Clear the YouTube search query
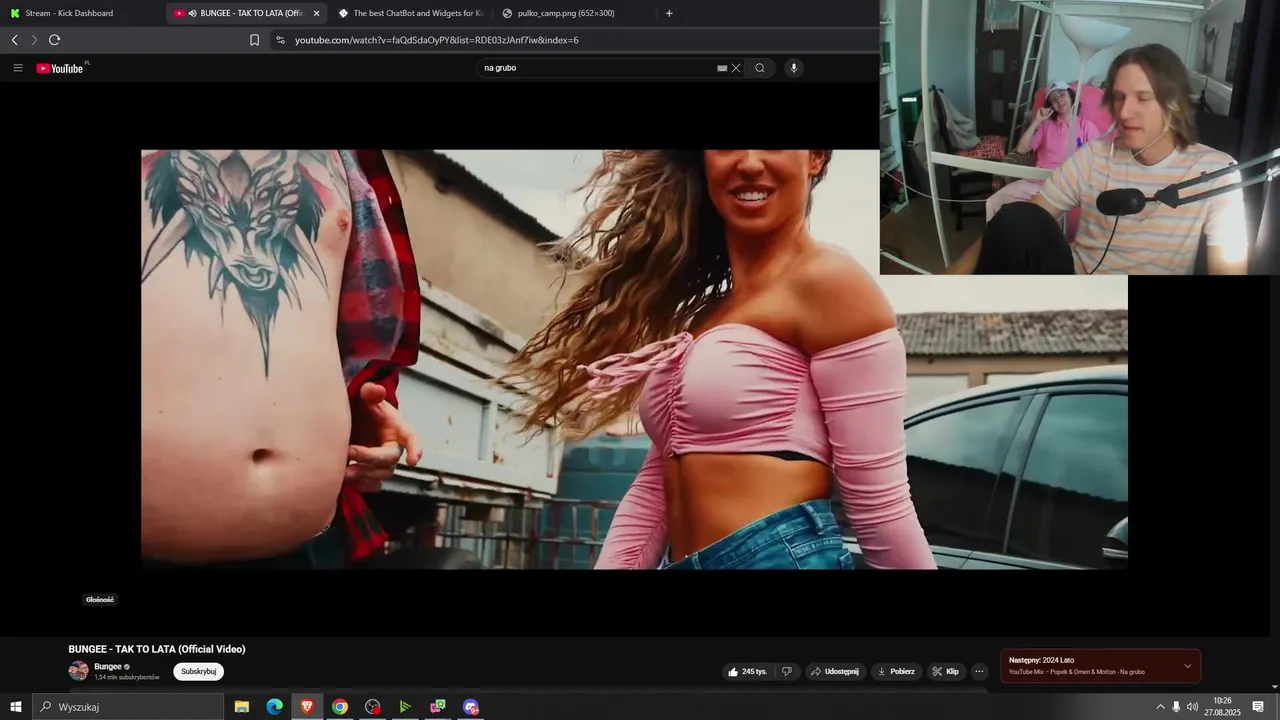Screen dimensions: 1280x720 (736, 68)
